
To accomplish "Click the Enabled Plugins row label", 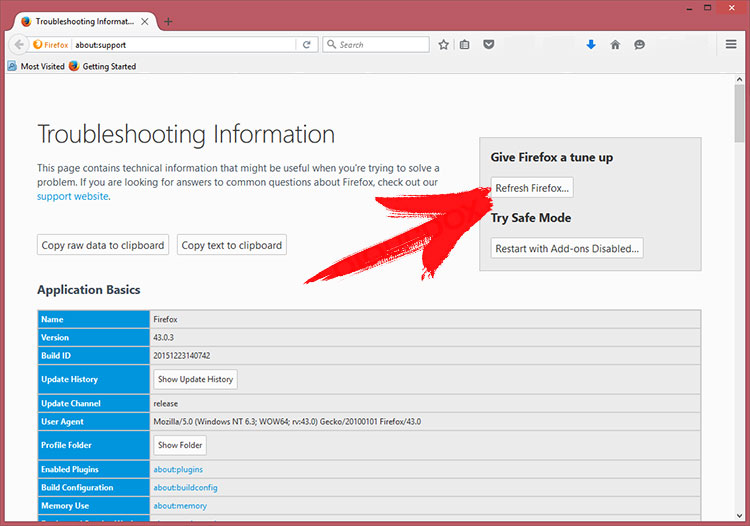I will point(70,470).
